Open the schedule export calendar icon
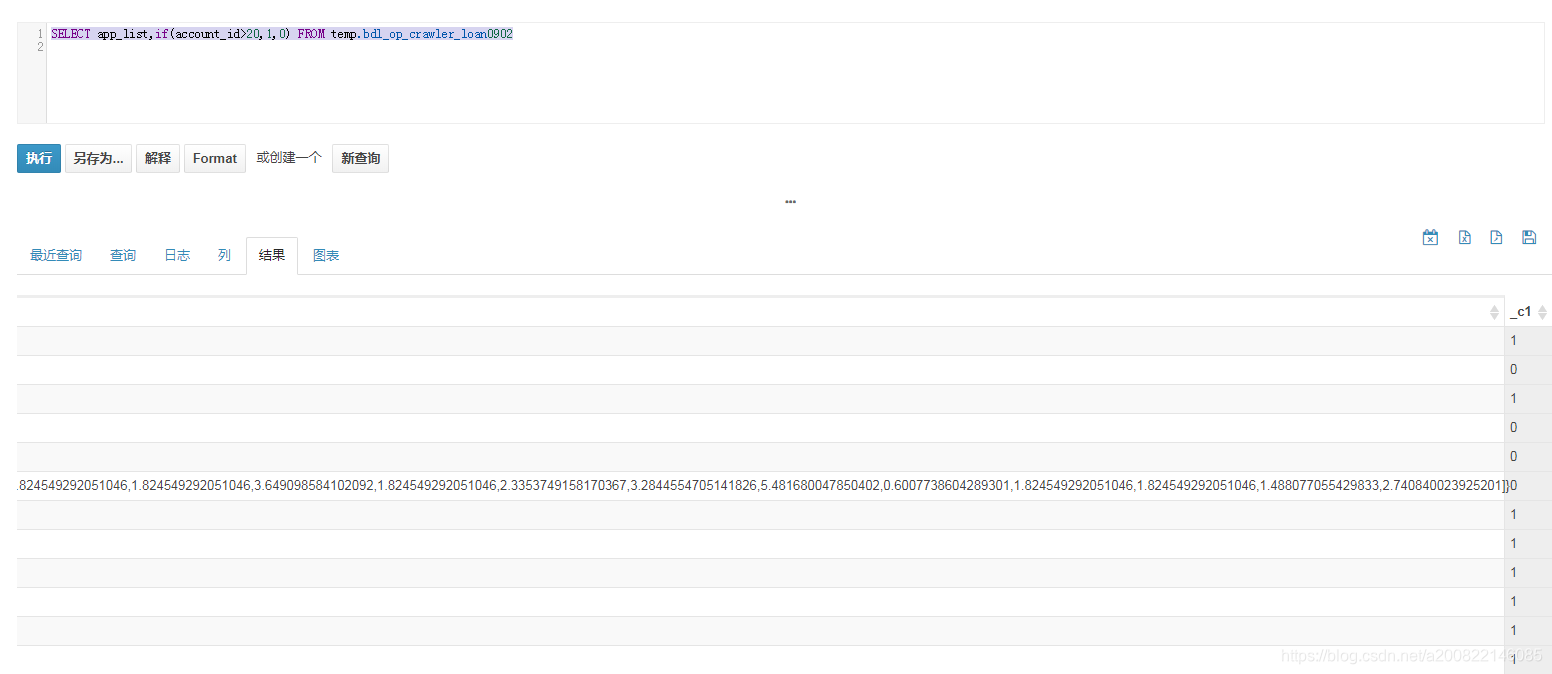Screen dimensions: 1552x674 (1430, 237)
